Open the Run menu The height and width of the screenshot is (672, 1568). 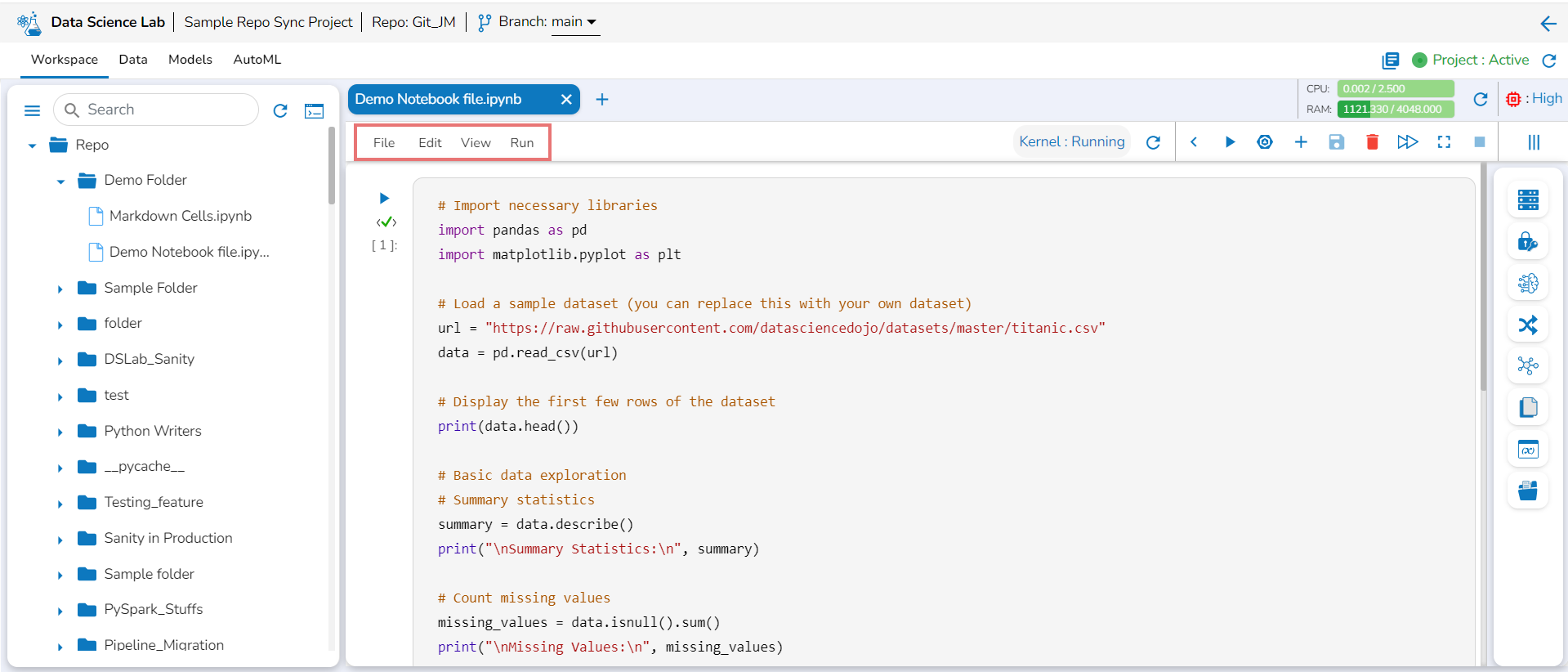[521, 142]
